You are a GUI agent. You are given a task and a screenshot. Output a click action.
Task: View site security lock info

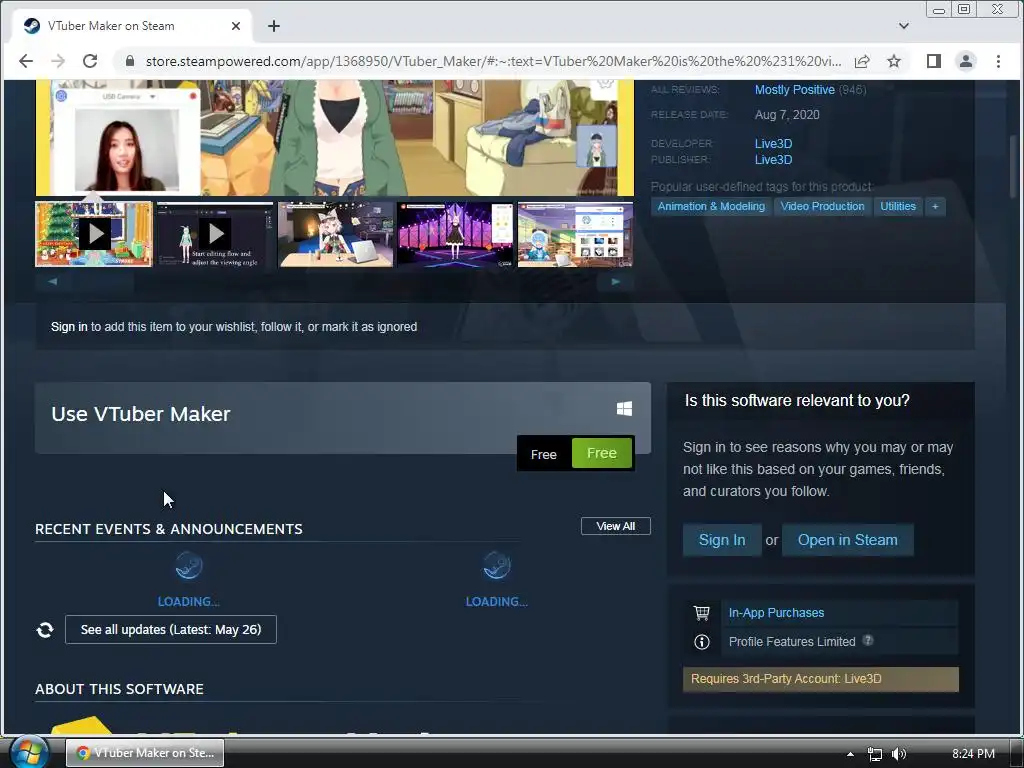(129, 61)
